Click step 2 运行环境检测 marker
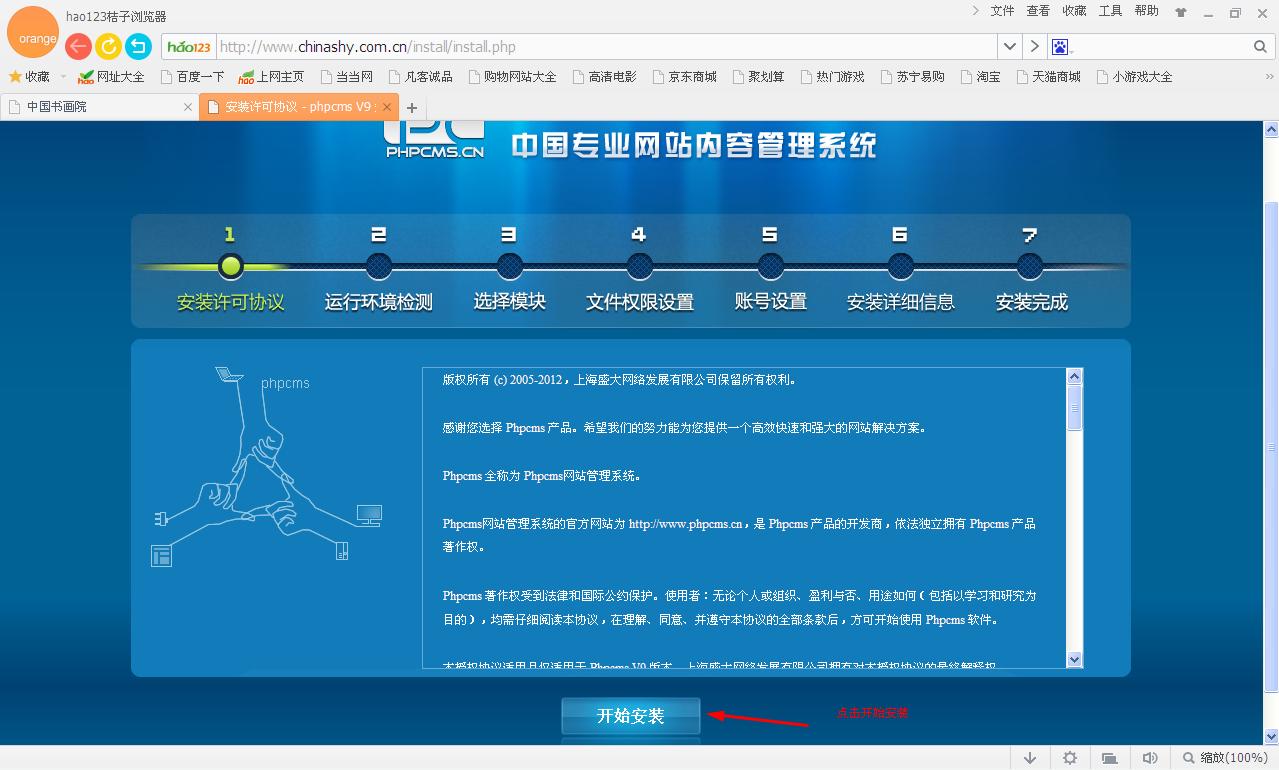The image size is (1279, 770). click(x=379, y=266)
